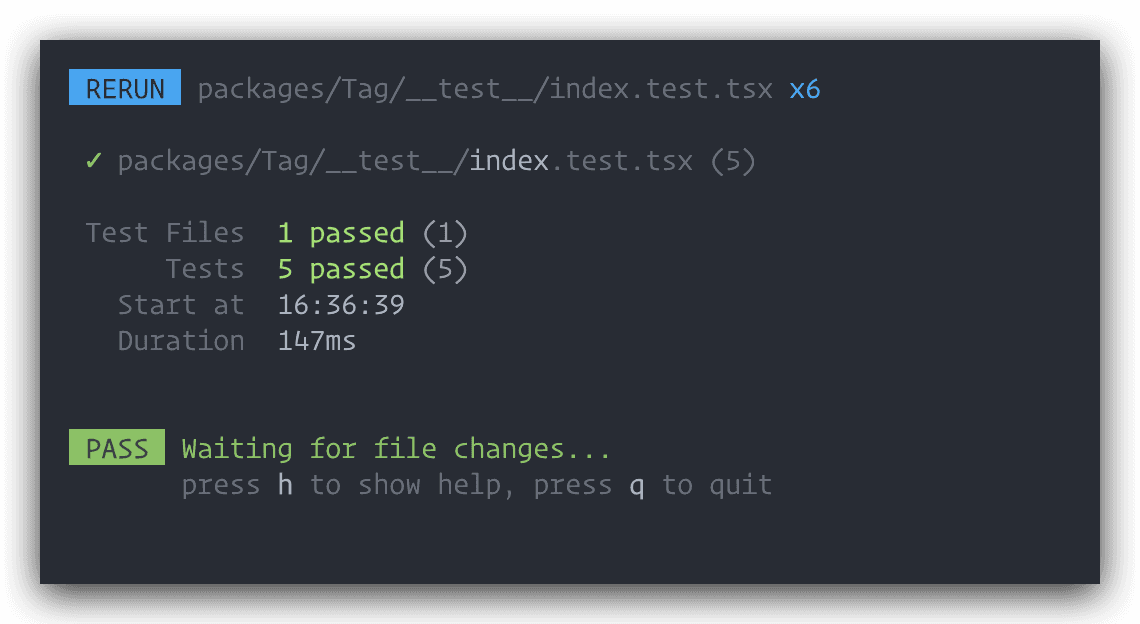This screenshot has height=624, width=1140.
Task: Select the '1 passed' files result
Action: tap(341, 233)
